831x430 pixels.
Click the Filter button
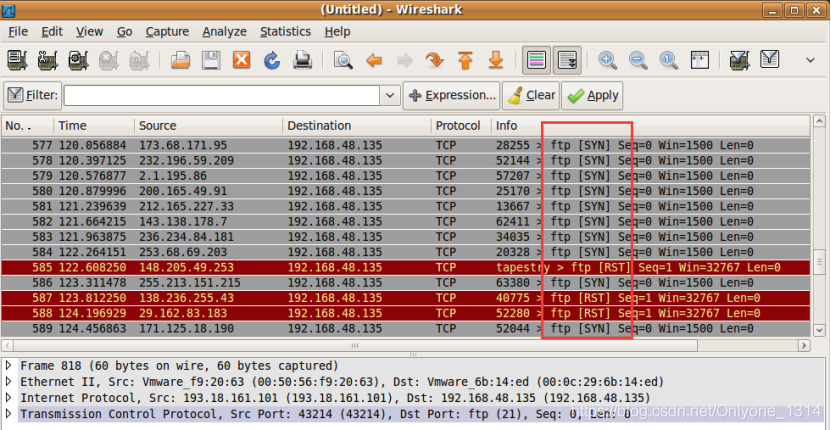click(x=33, y=95)
